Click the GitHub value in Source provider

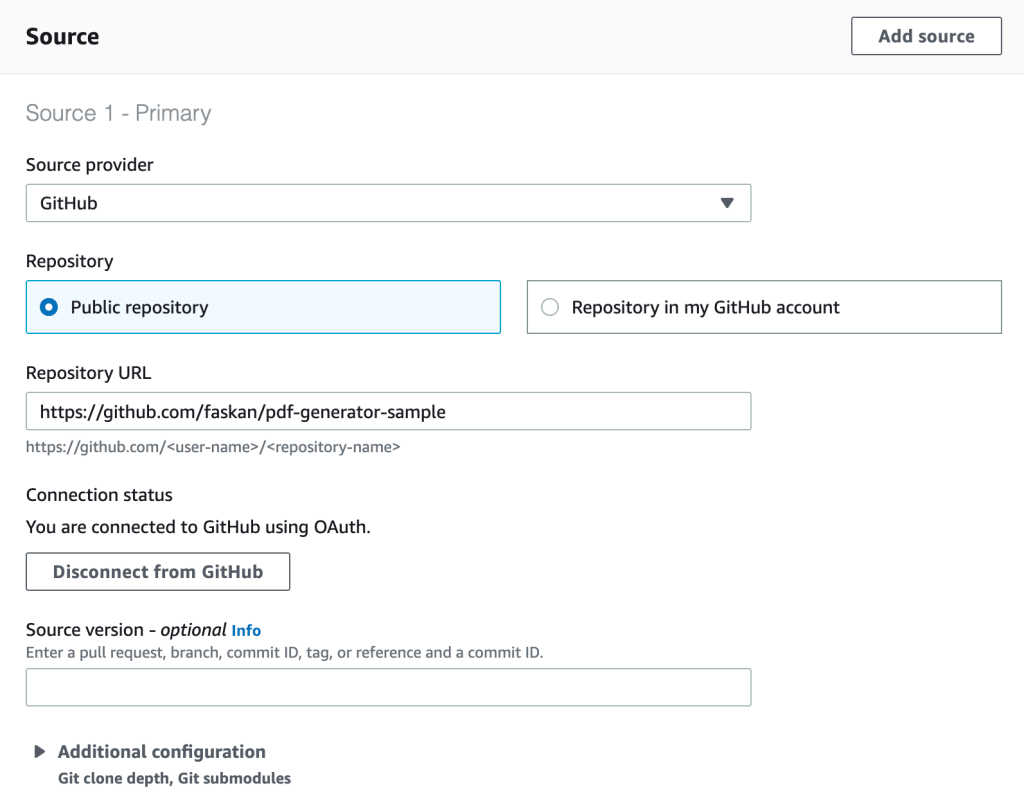click(70, 203)
